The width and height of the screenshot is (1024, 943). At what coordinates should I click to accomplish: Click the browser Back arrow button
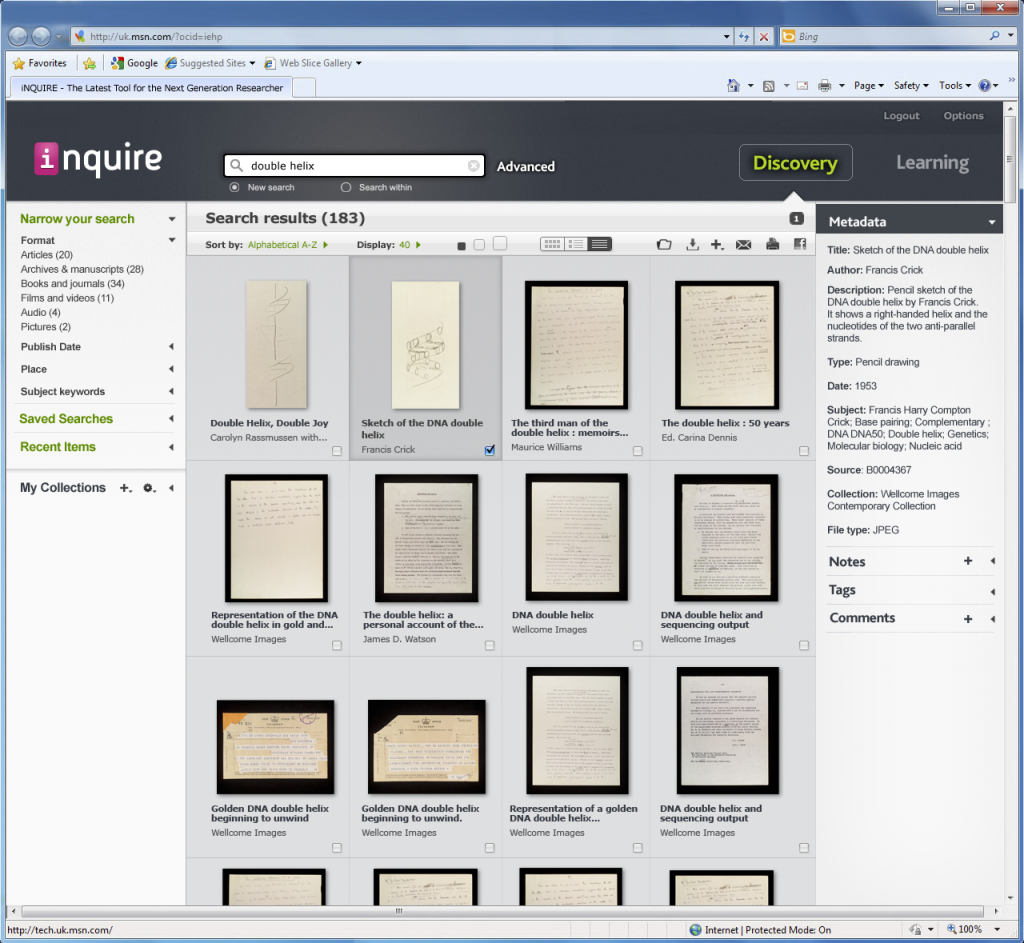pyautogui.click(x=18, y=37)
